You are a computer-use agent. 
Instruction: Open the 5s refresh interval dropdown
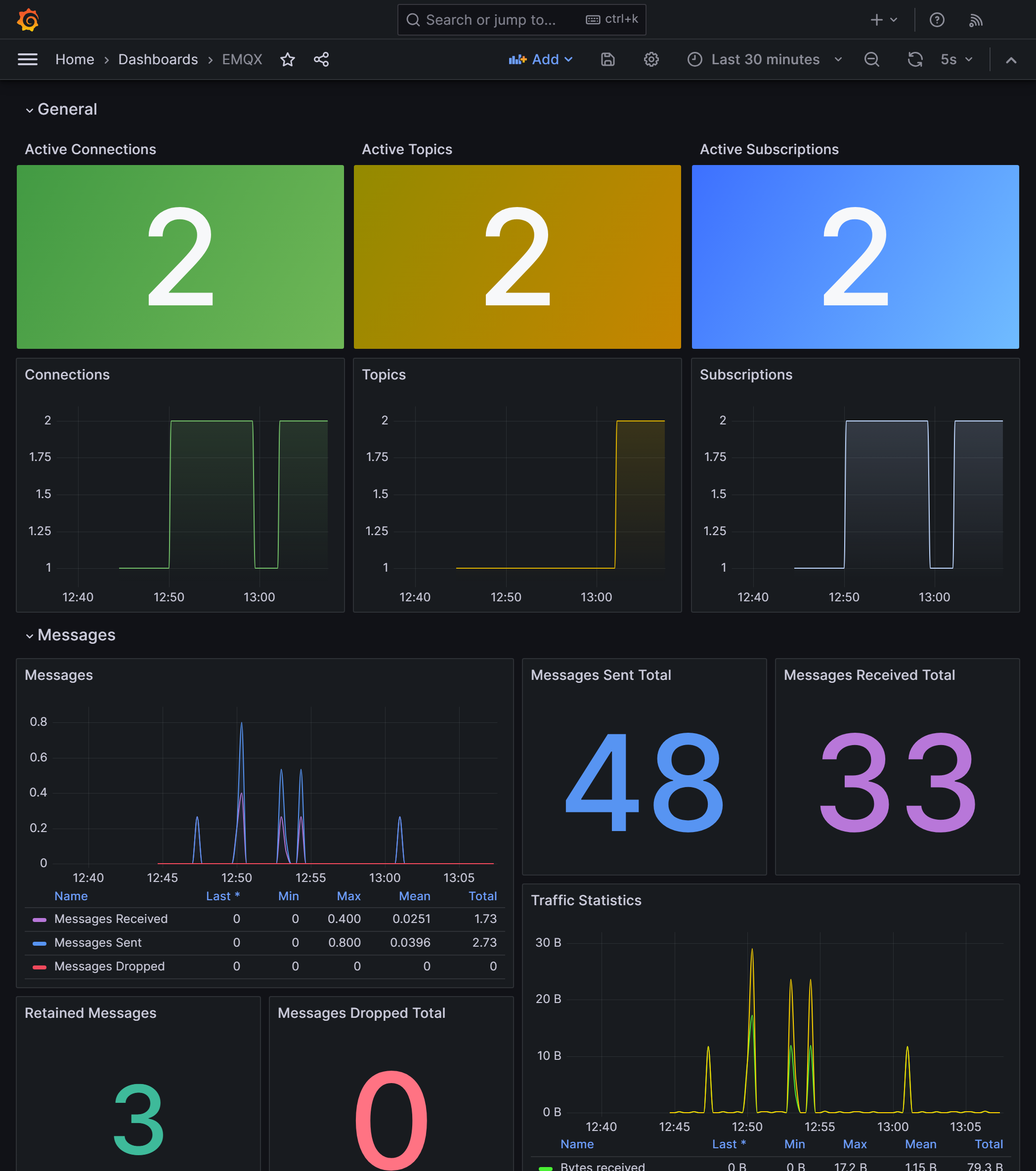(x=956, y=60)
